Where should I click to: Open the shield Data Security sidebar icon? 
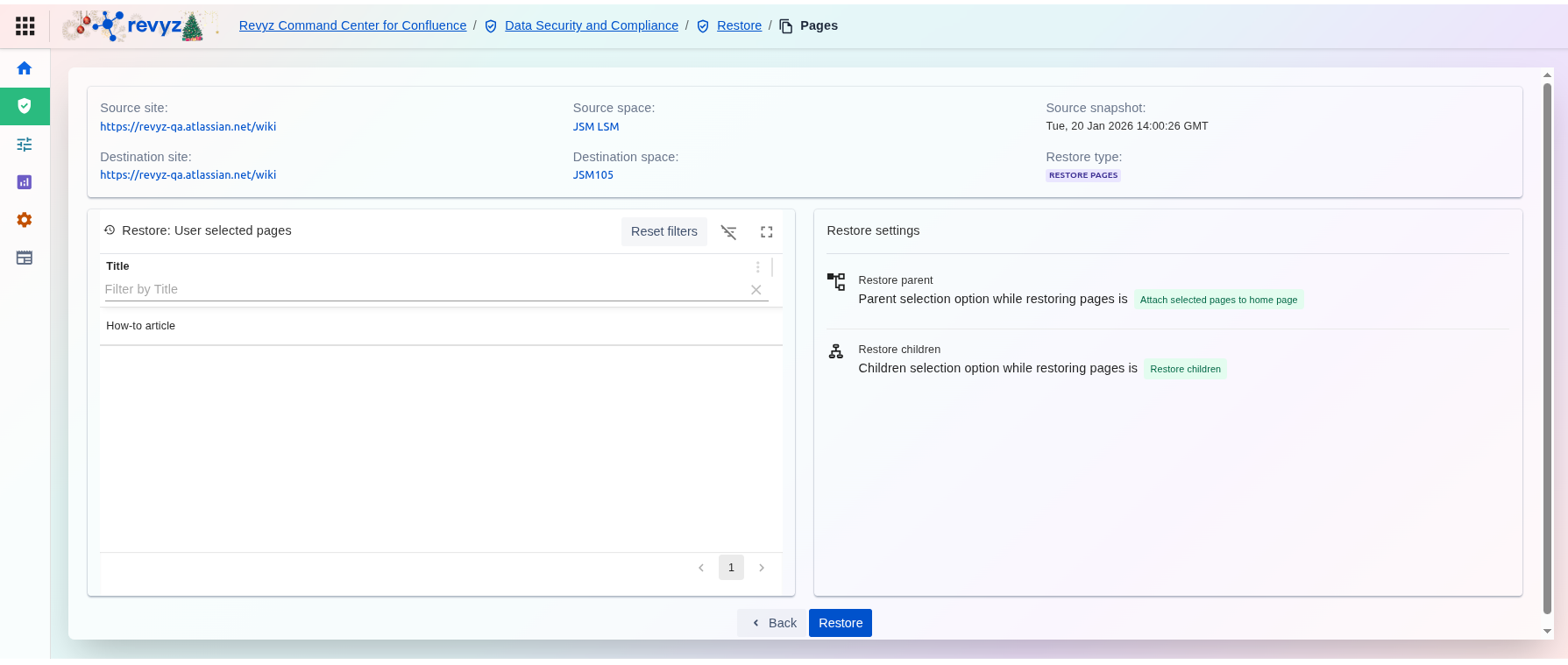click(x=25, y=106)
